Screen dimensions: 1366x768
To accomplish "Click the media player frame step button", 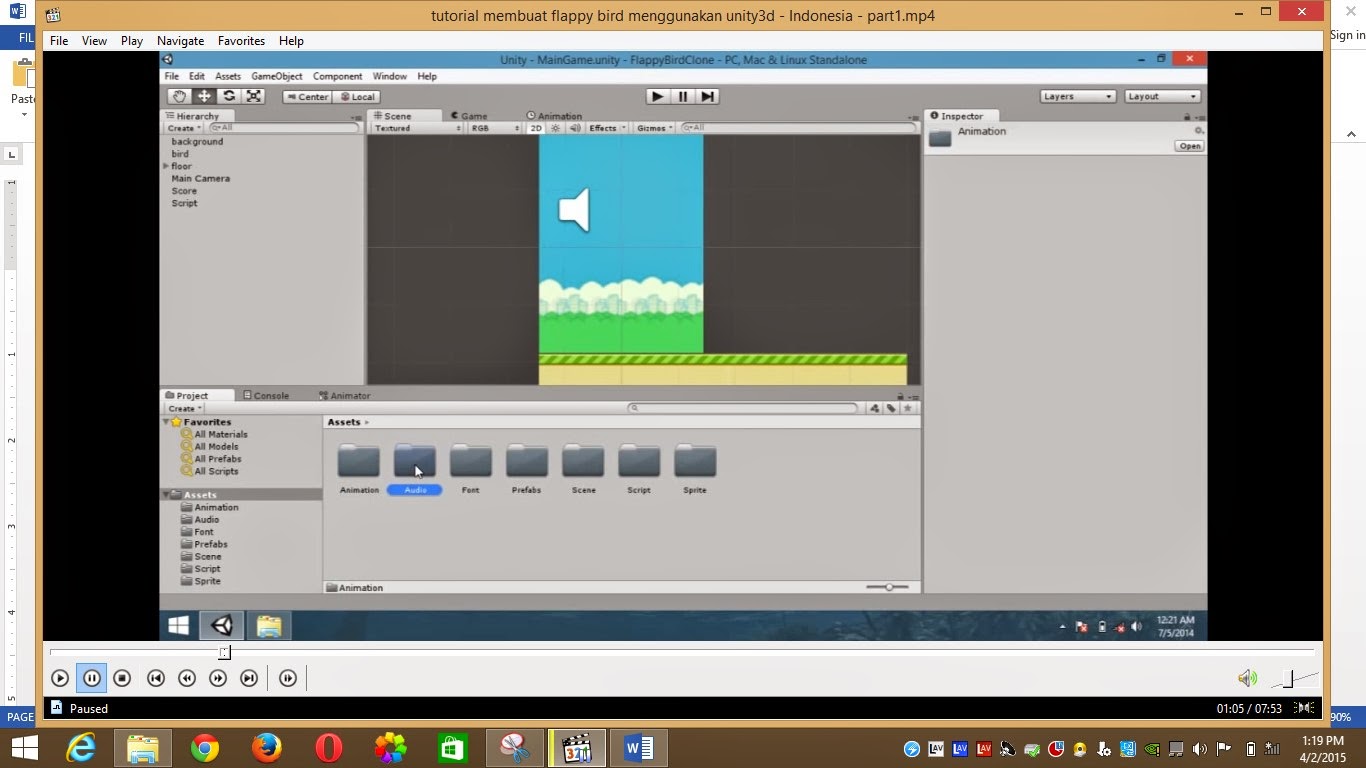I will tap(288, 678).
